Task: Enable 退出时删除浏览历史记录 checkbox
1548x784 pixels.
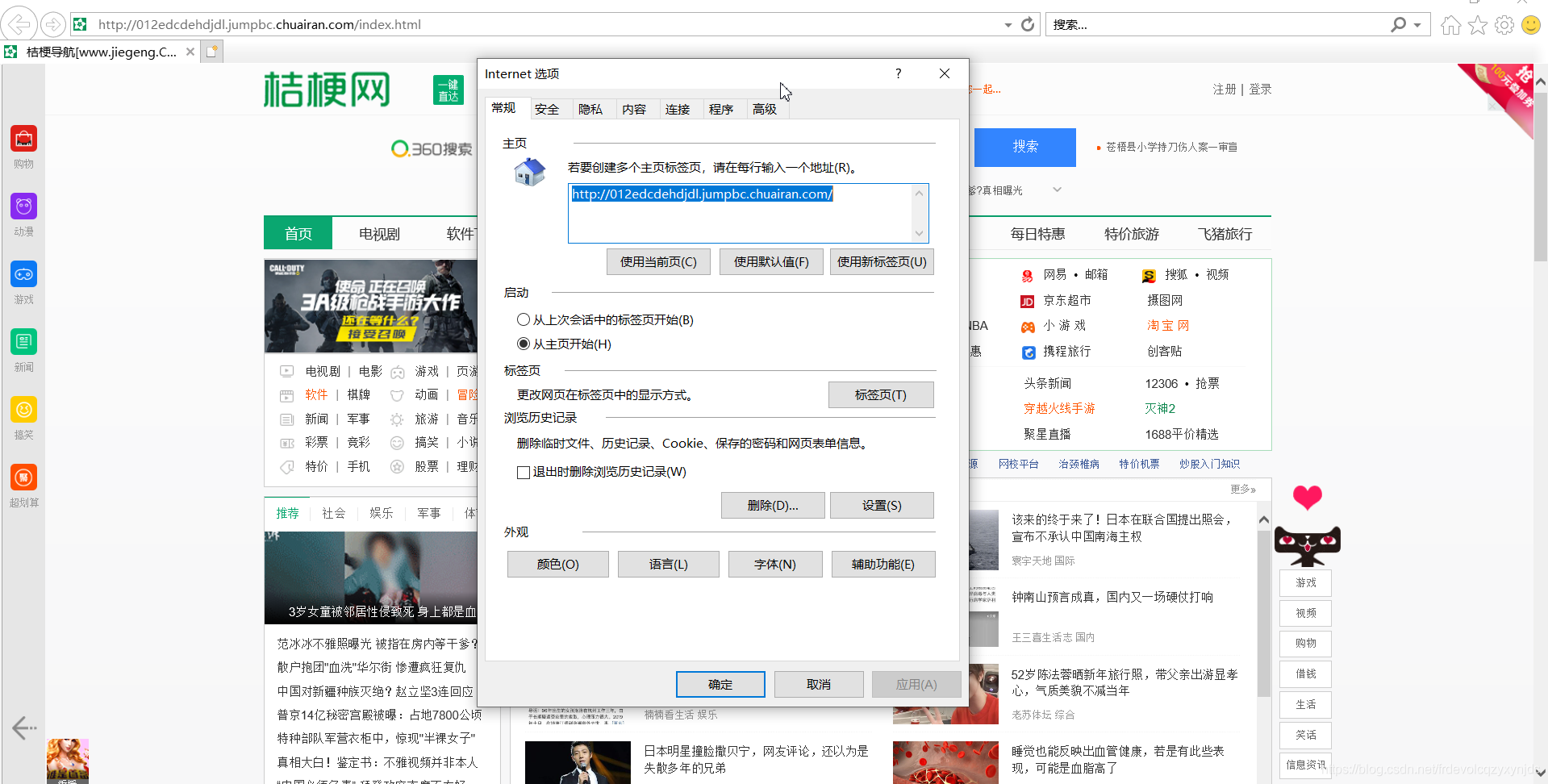Action: click(524, 472)
